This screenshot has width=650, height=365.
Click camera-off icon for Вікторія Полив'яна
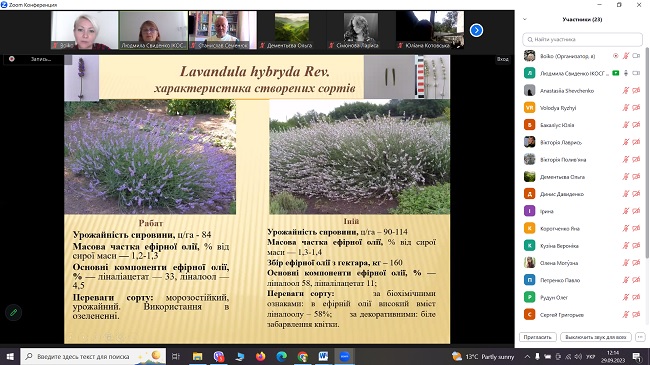[636, 159]
